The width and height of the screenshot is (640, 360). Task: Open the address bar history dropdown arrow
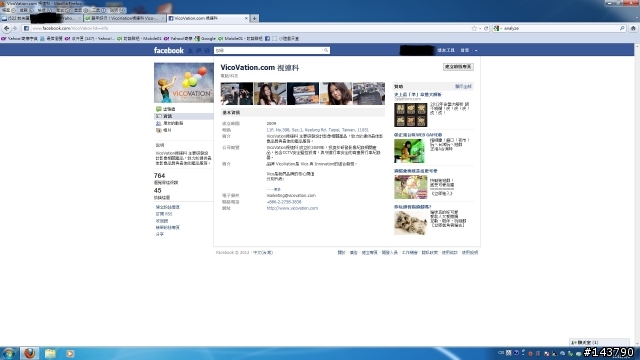480,28
